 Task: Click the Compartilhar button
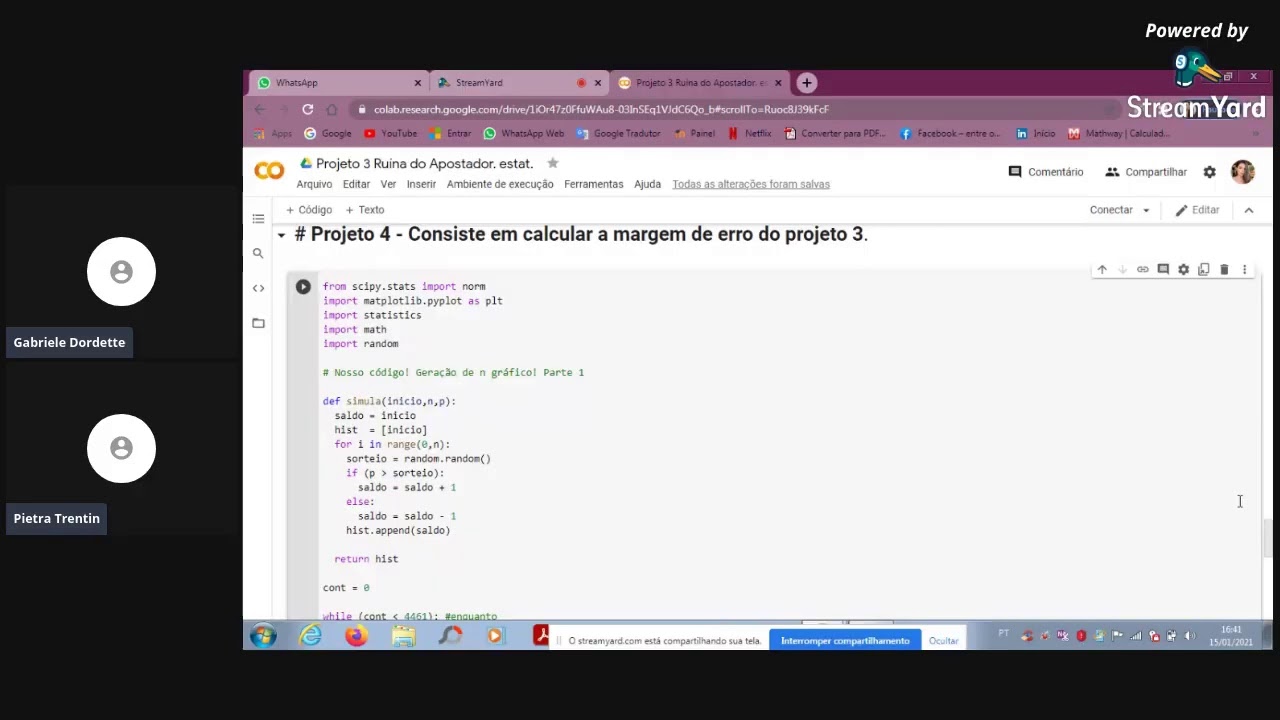tap(1146, 172)
